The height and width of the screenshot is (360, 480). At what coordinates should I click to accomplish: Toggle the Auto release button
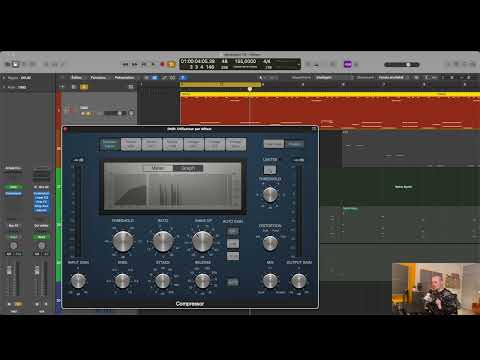pos(233,282)
